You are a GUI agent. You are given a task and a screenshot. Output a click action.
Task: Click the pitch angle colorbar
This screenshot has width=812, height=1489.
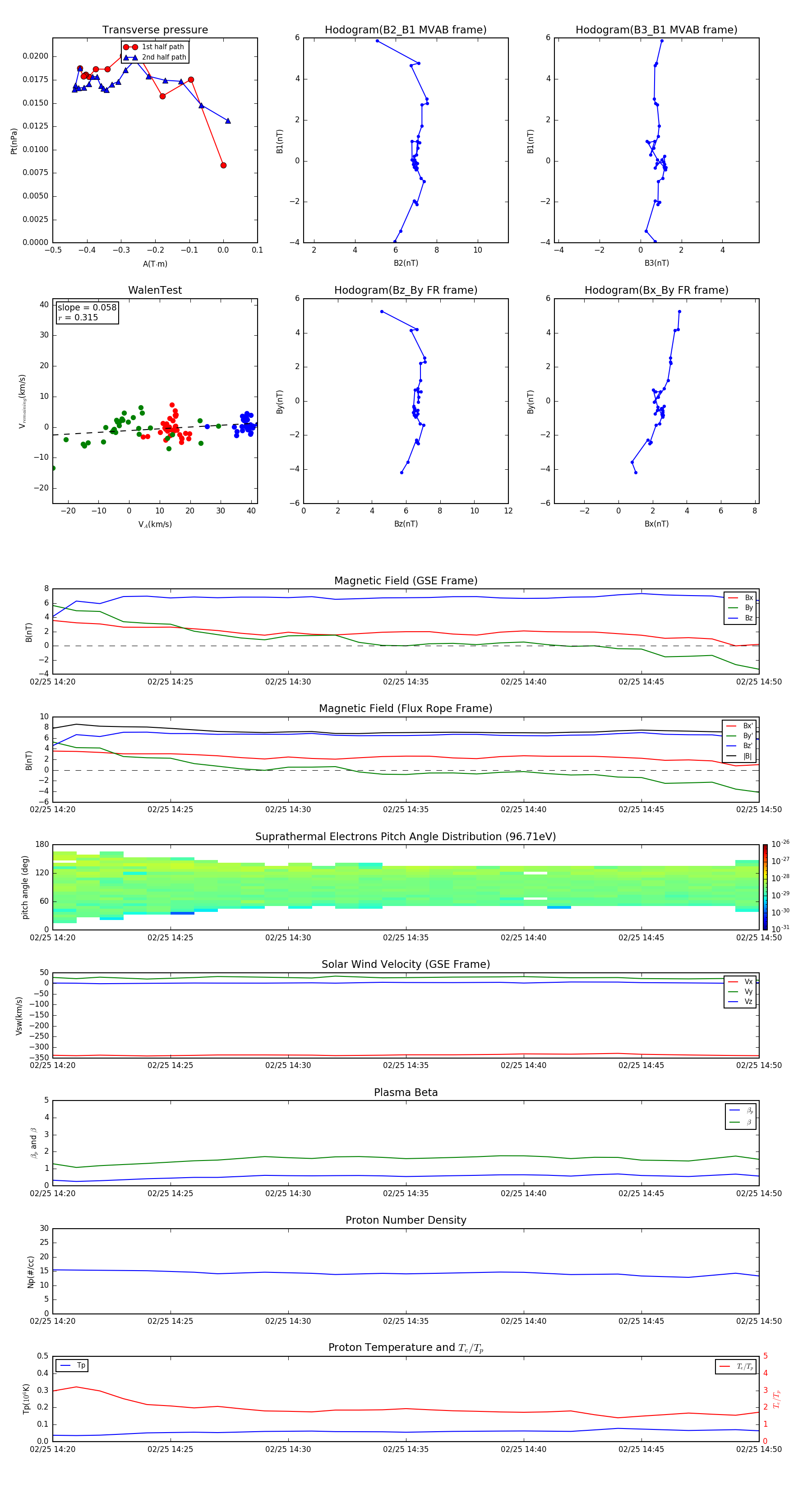point(765,887)
